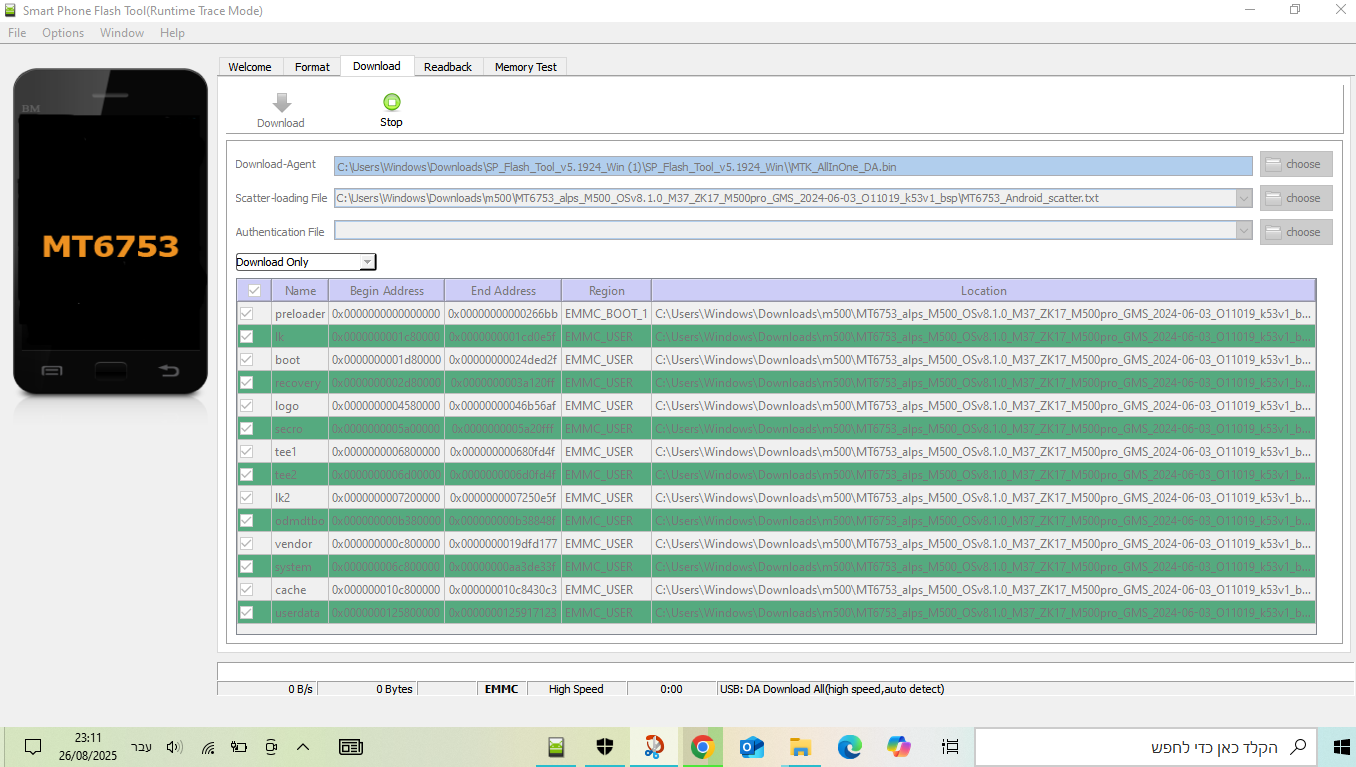Toggle the secro partition checkbox

point(246,429)
